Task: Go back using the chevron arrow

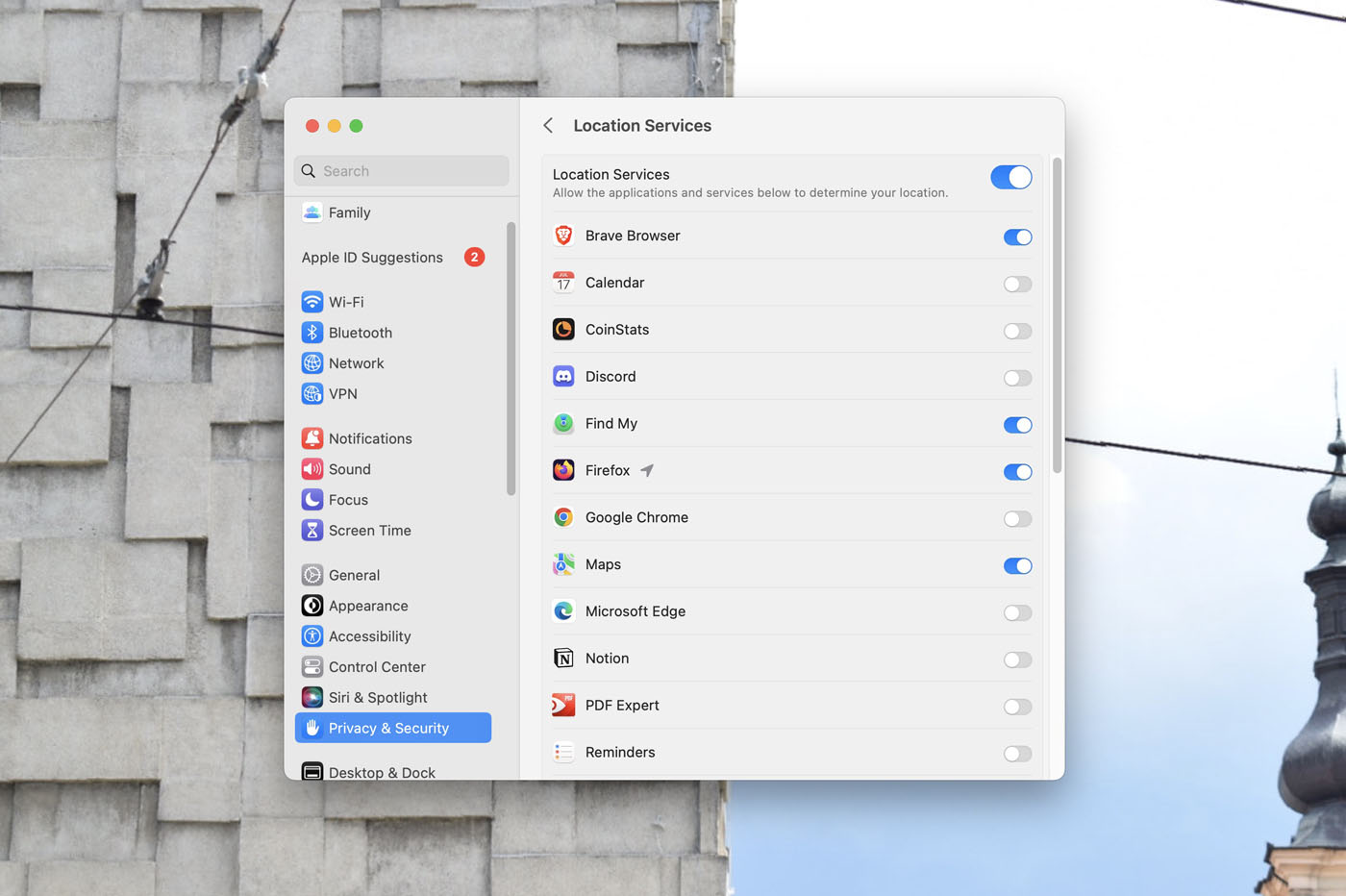Action: point(548,126)
